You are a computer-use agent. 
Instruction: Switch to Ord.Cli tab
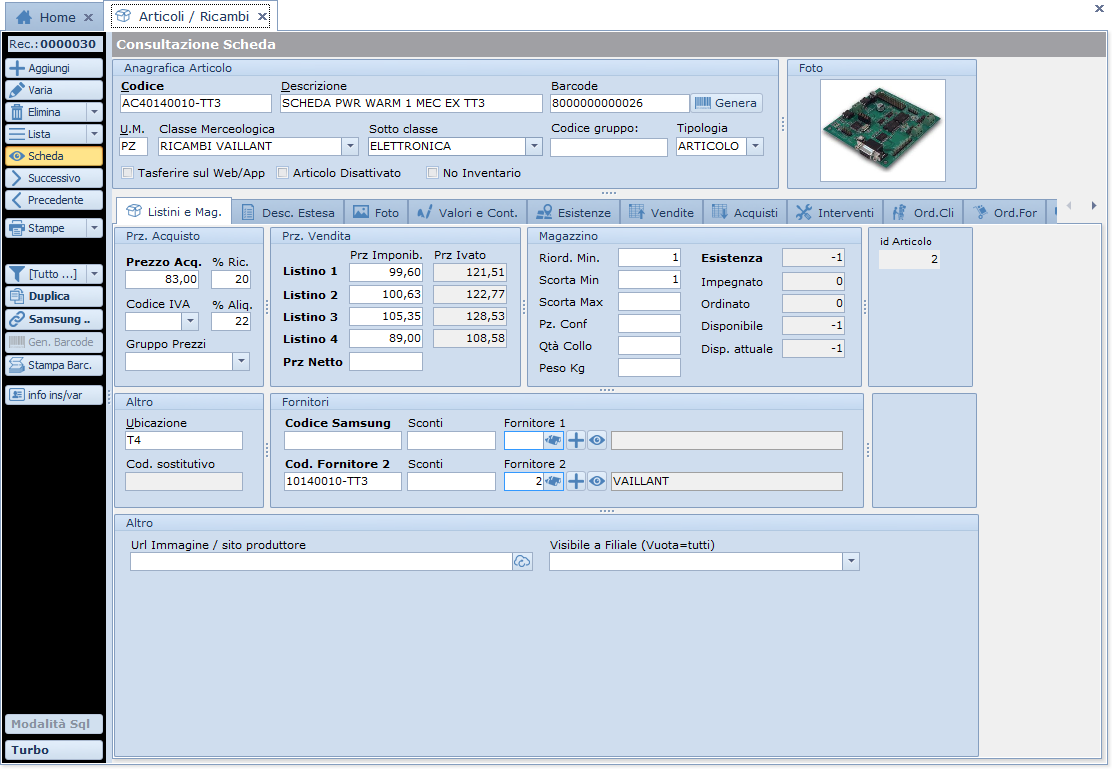(x=923, y=213)
